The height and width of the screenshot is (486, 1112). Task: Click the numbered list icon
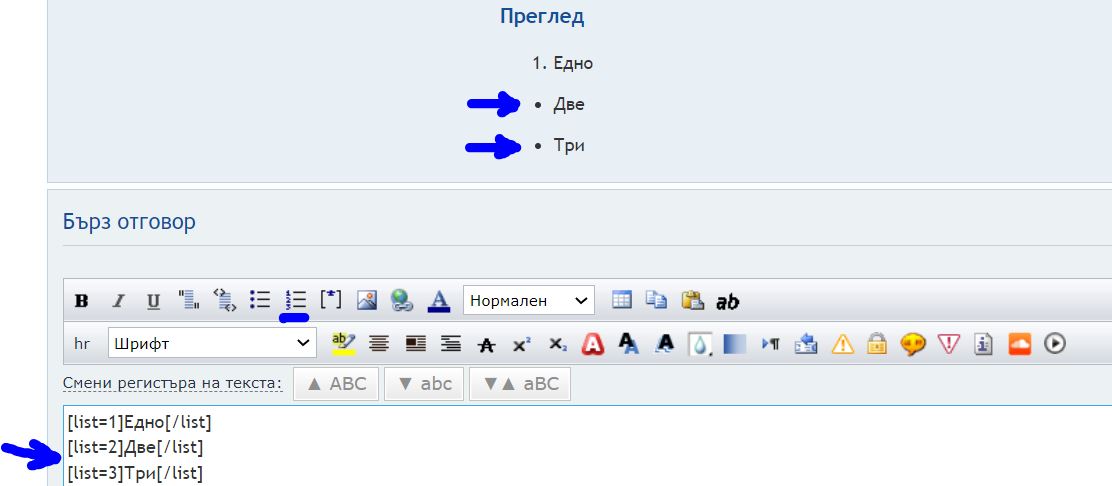tap(295, 300)
